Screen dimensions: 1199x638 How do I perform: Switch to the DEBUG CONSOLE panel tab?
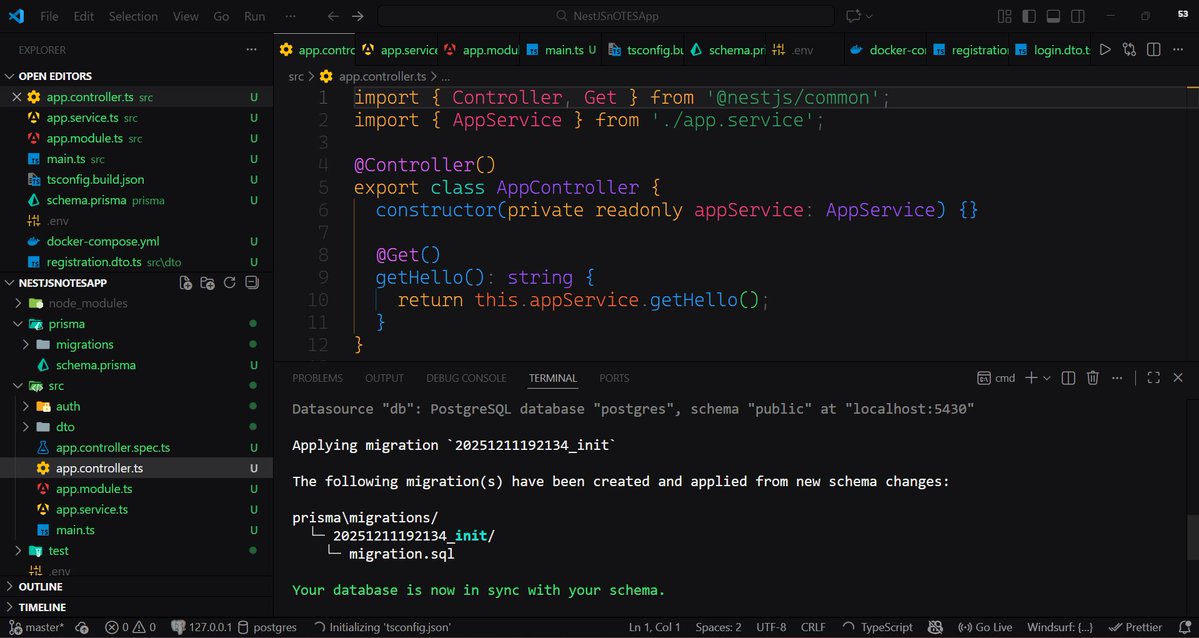click(x=466, y=378)
